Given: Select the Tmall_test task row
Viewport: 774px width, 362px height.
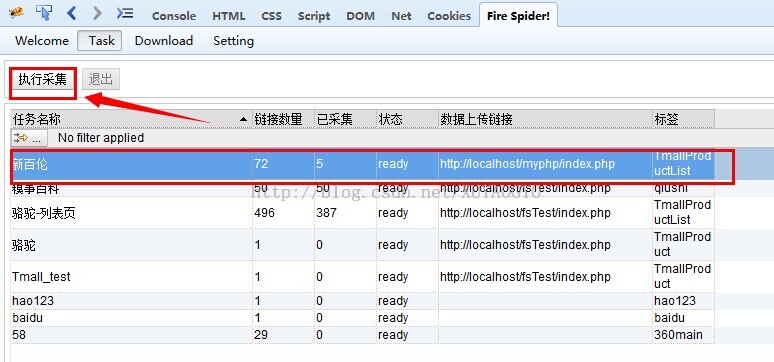Looking at the screenshot, I should (x=363, y=277).
